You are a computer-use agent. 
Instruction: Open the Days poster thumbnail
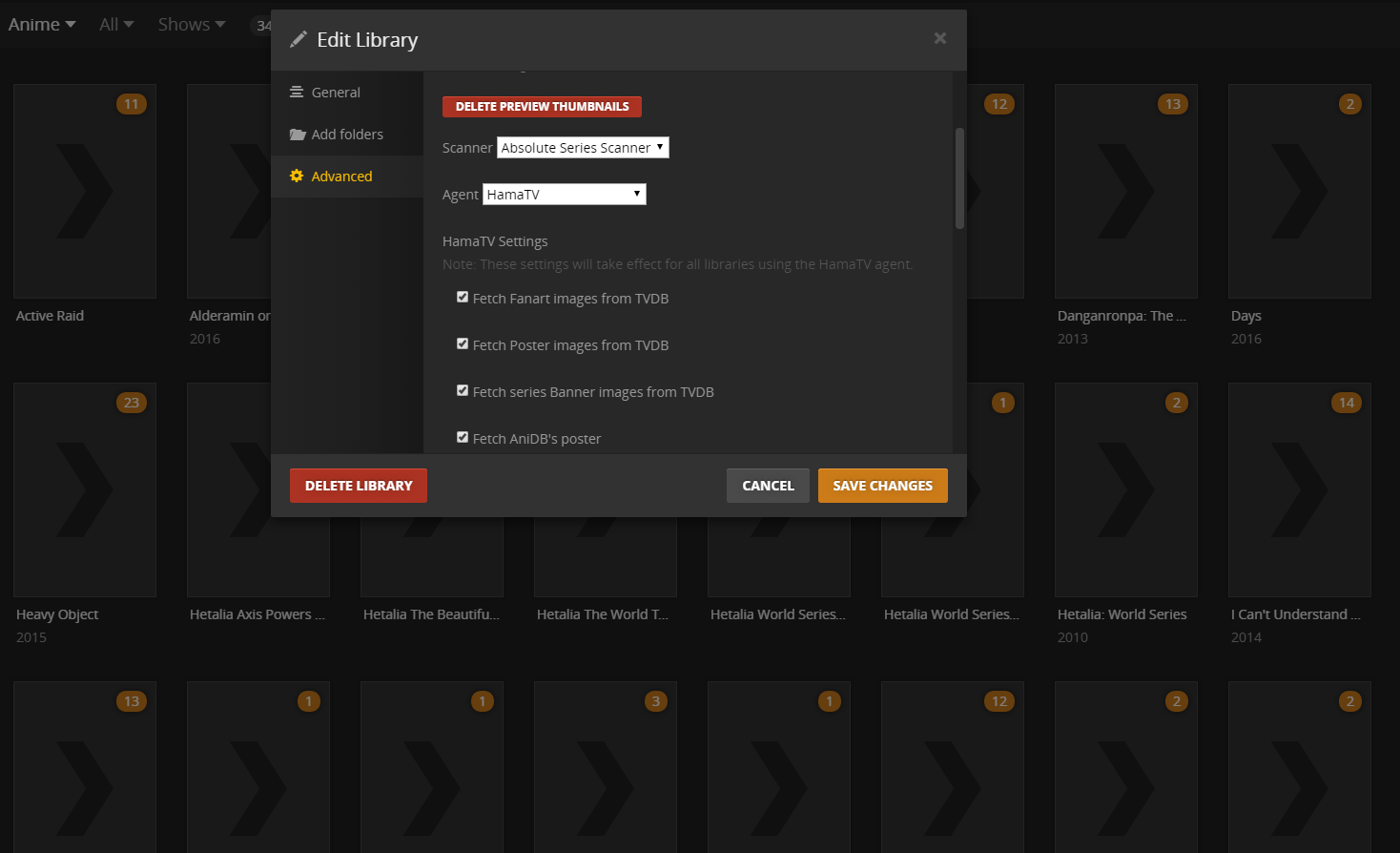(1300, 191)
